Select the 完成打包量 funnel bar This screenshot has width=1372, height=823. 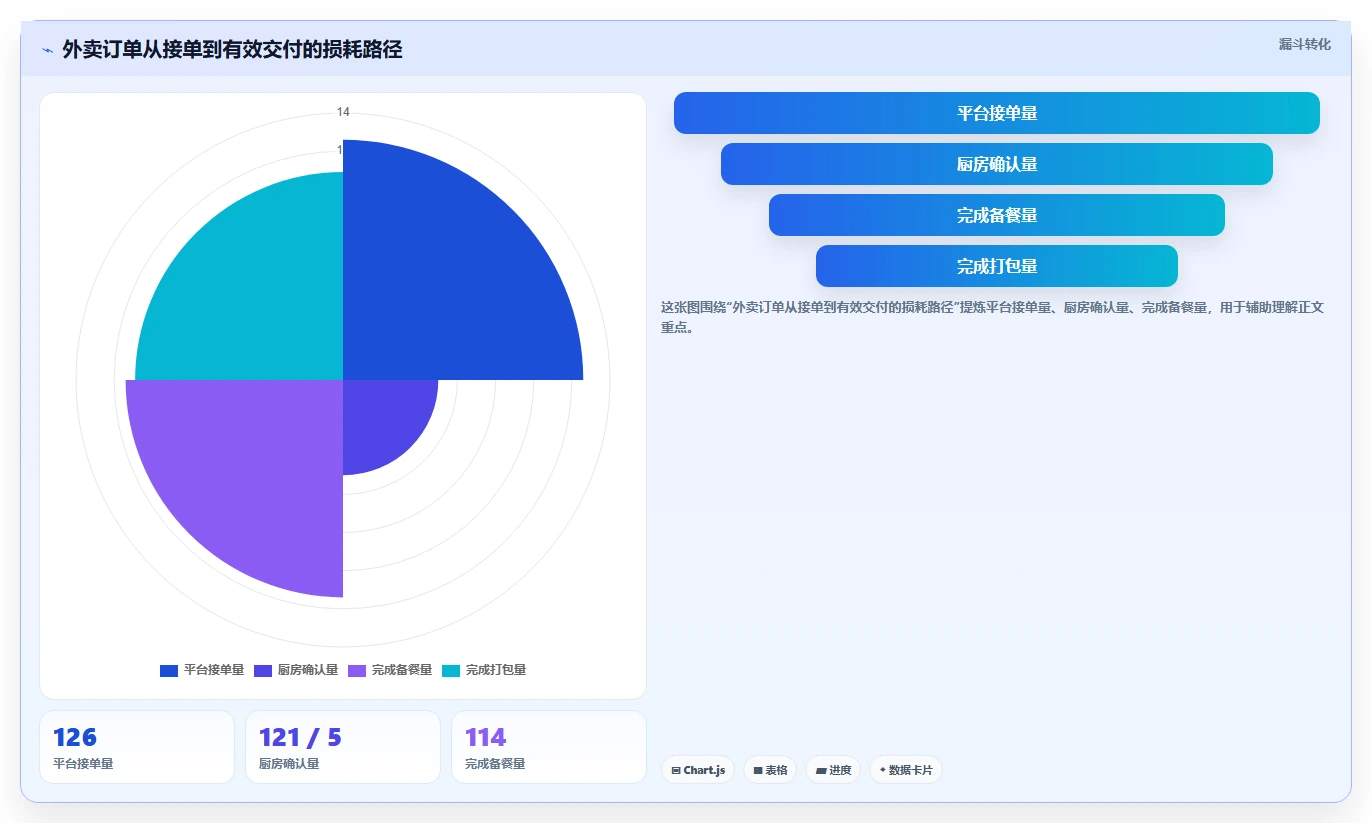click(997, 266)
